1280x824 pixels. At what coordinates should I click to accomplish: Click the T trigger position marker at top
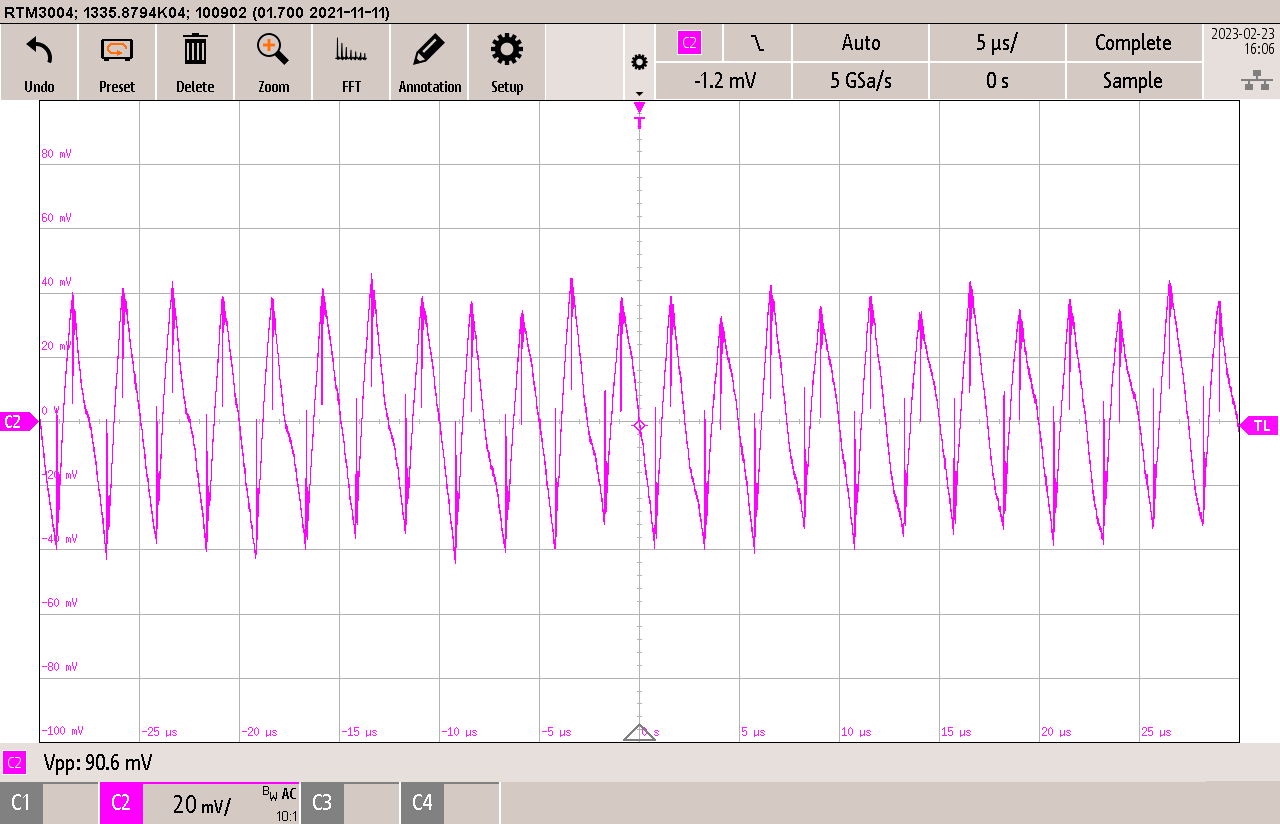(x=639, y=115)
